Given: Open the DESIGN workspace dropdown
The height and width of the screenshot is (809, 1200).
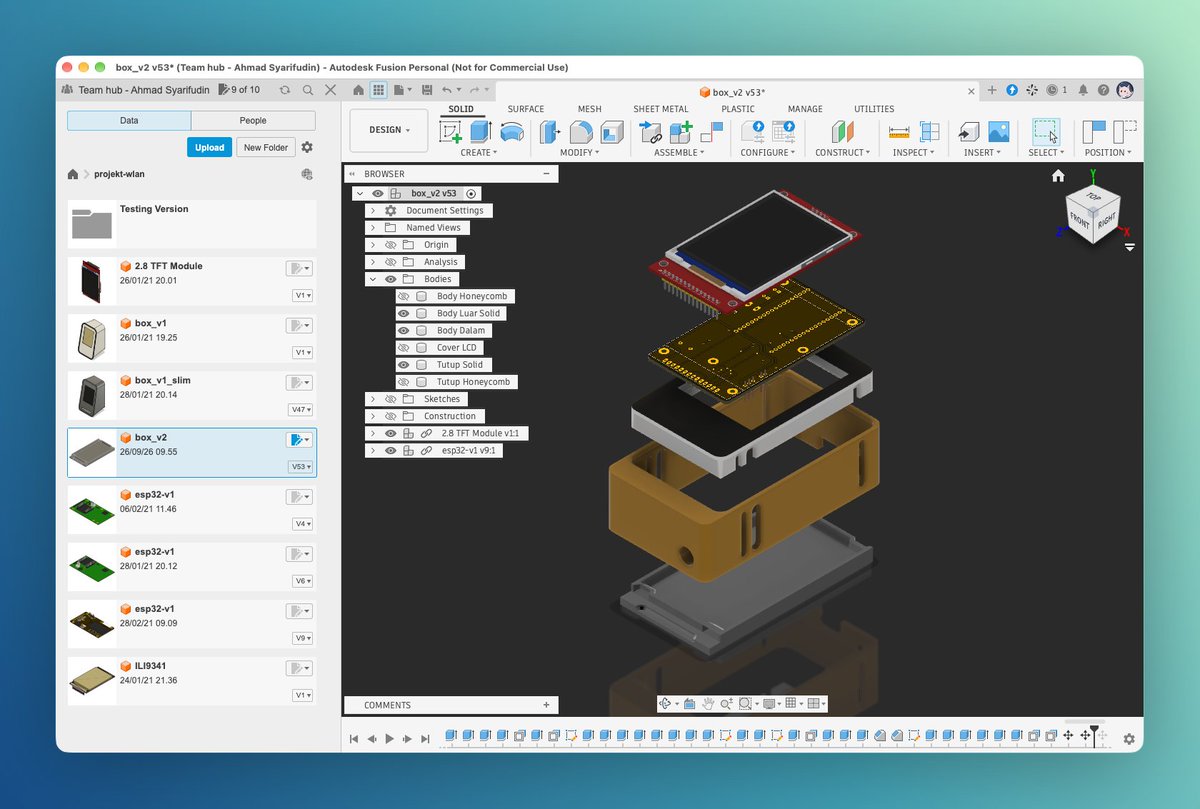Looking at the screenshot, I should coord(389,130).
